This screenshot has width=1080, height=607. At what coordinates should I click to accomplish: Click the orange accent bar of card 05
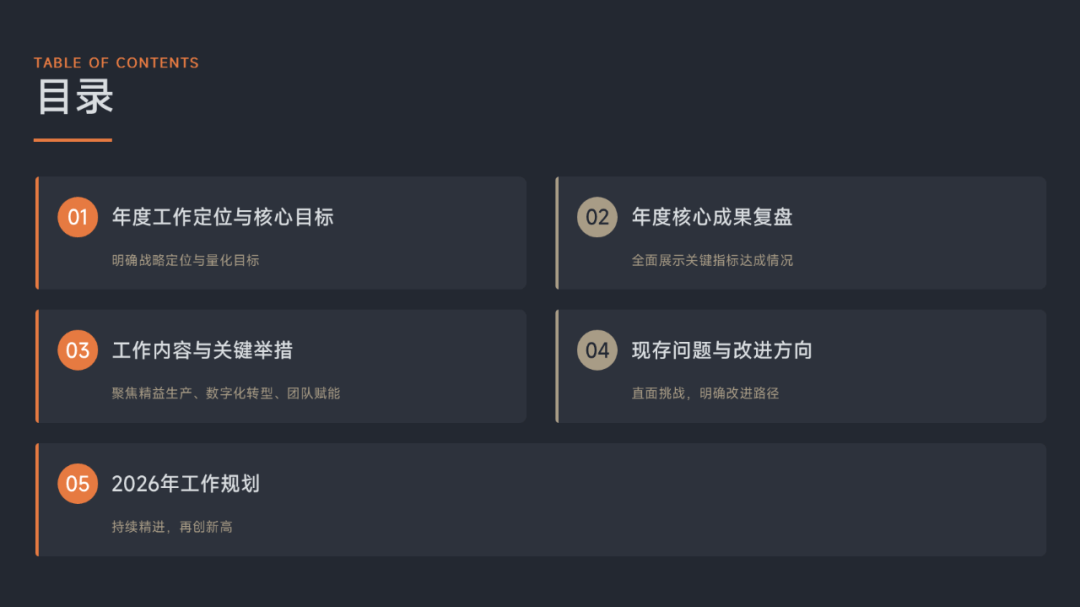37,499
